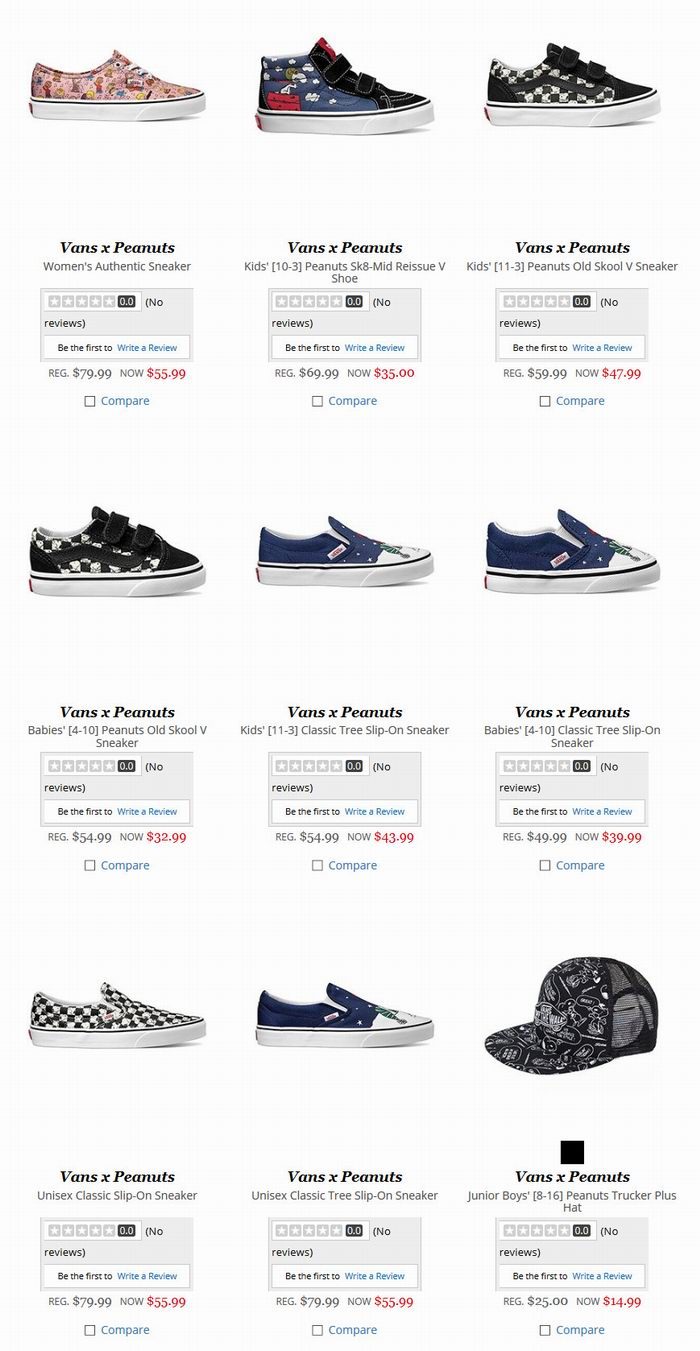The height and width of the screenshot is (1351, 700).
Task: Tick Compare for Women's Authentic Sneaker
Action: (x=90, y=401)
